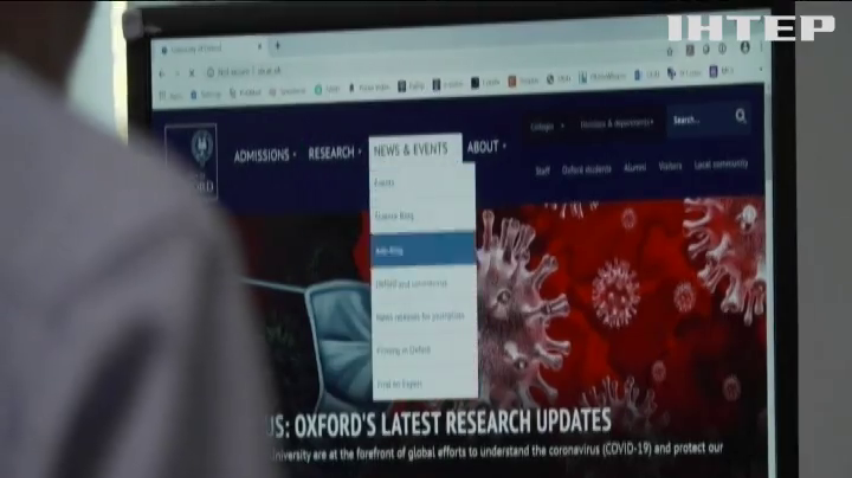
Task: Open the Local community link
Action: click(721, 164)
